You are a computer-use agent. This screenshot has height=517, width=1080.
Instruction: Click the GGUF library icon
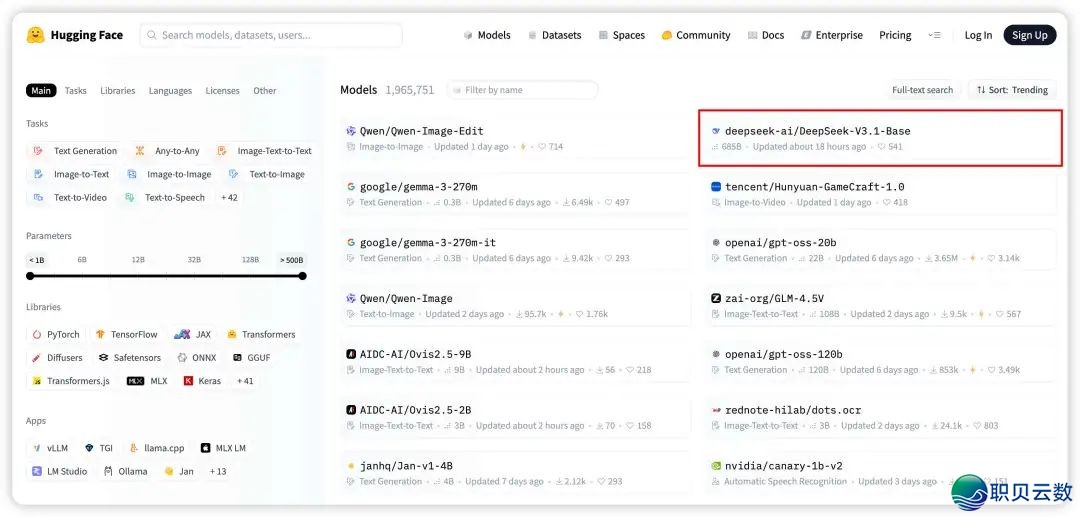pos(238,358)
